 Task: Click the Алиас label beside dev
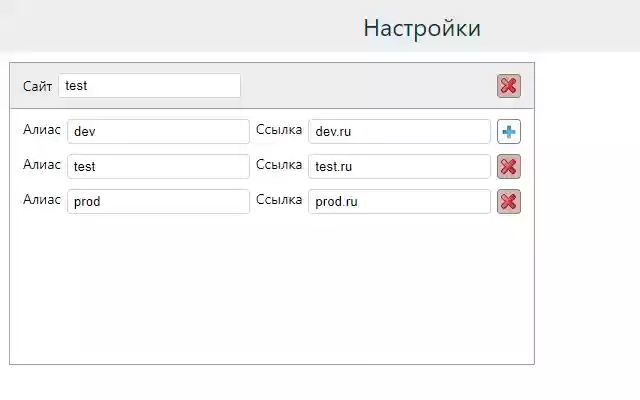click(x=42, y=129)
